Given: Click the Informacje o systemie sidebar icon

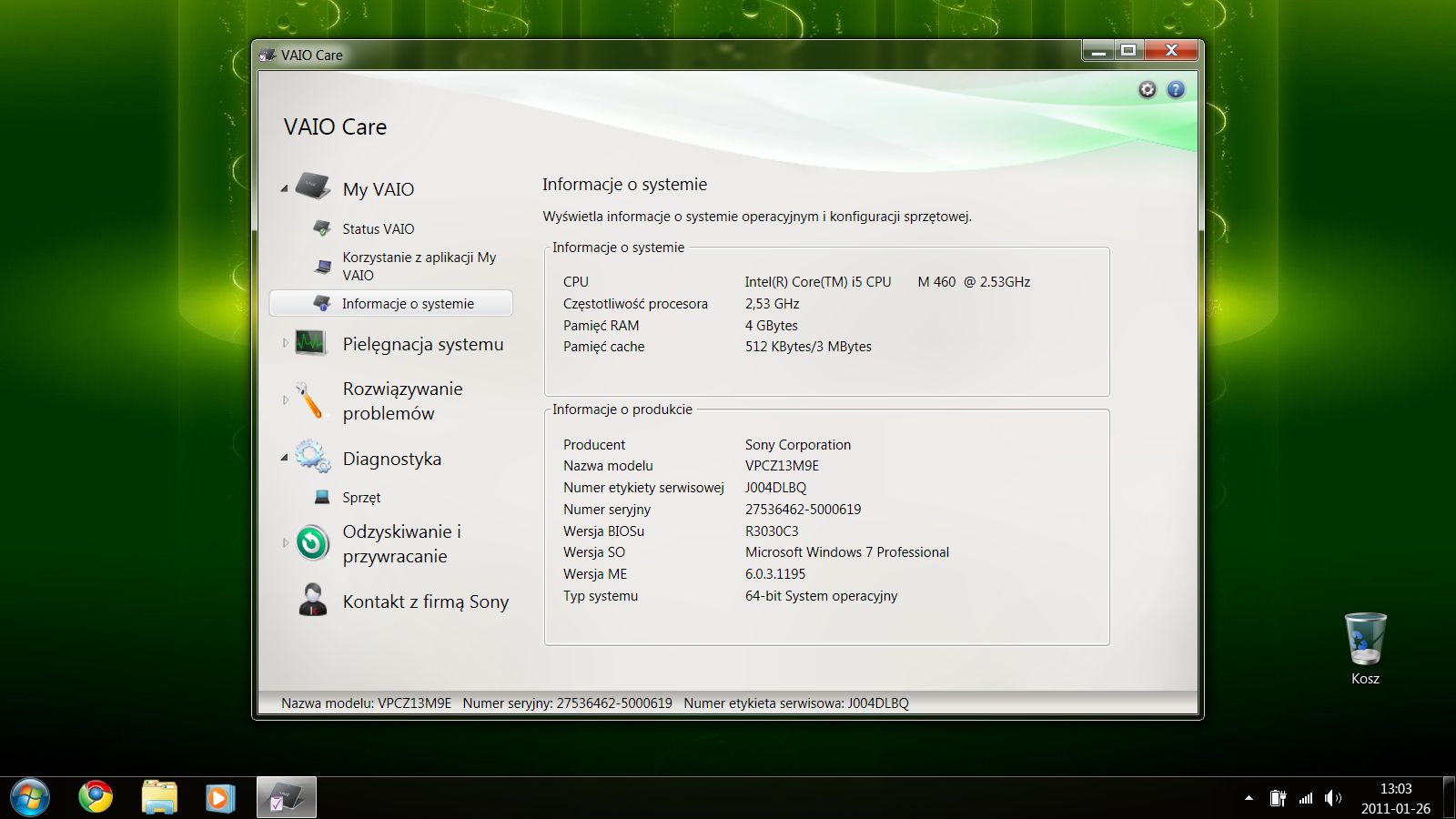Looking at the screenshot, I should click(321, 303).
